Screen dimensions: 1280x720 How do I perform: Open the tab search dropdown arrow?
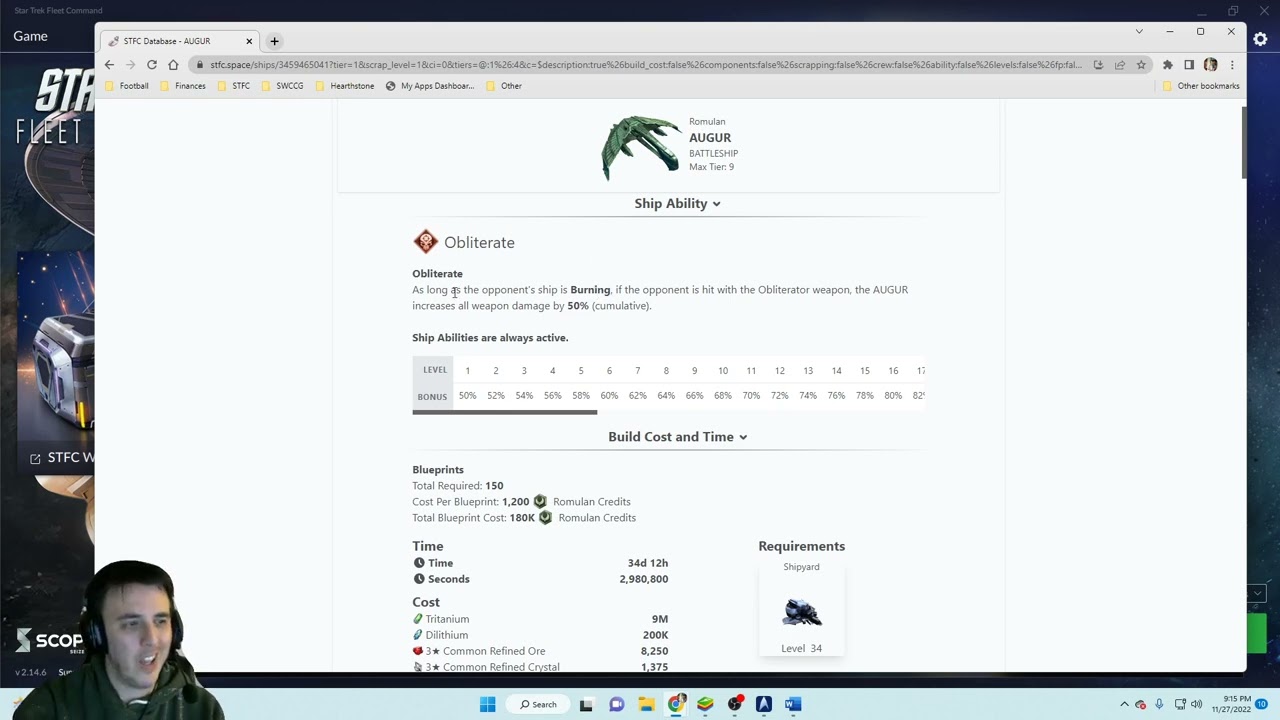point(1138,32)
